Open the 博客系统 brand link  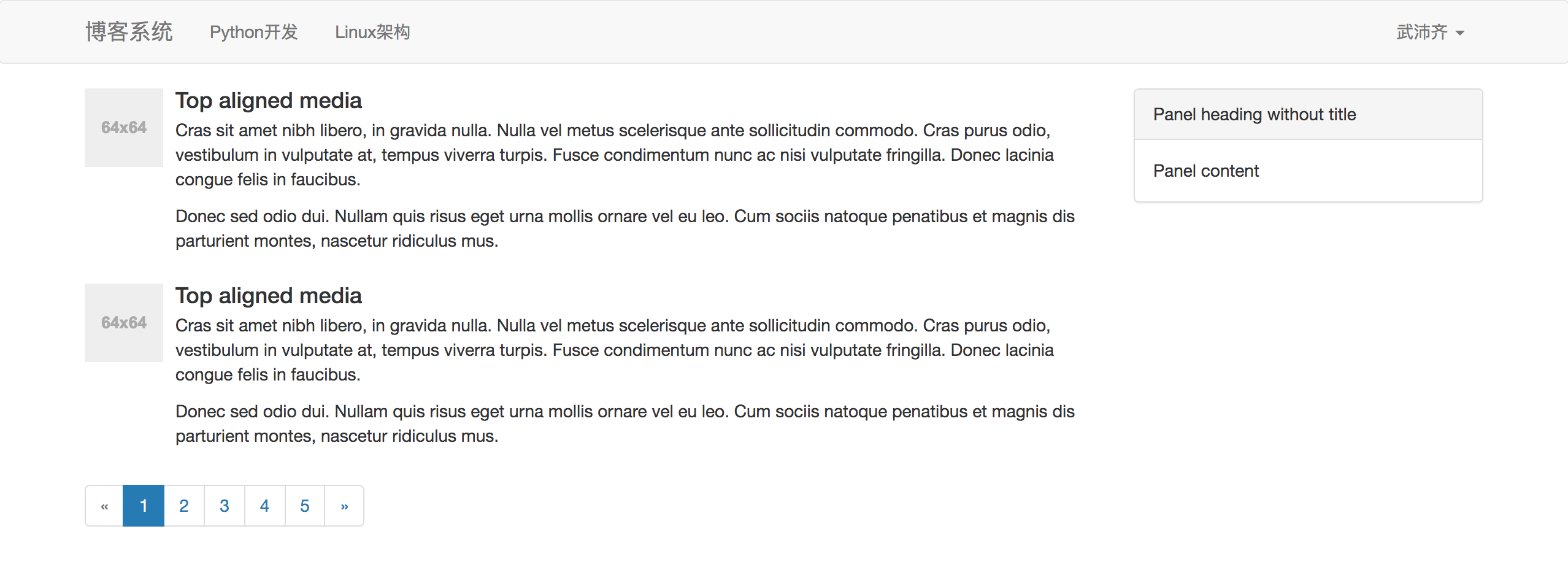point(129,32)
